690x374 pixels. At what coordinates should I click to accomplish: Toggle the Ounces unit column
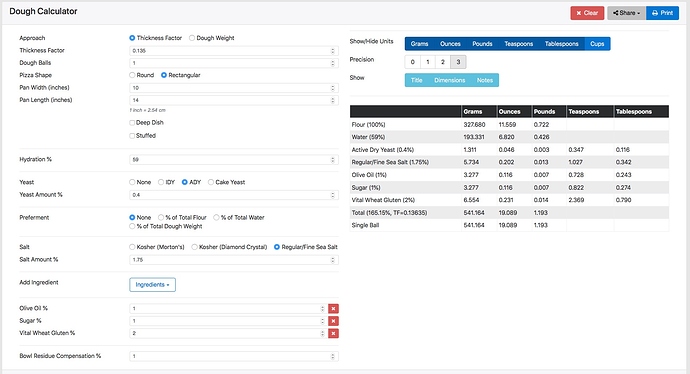tap(450, 44)
